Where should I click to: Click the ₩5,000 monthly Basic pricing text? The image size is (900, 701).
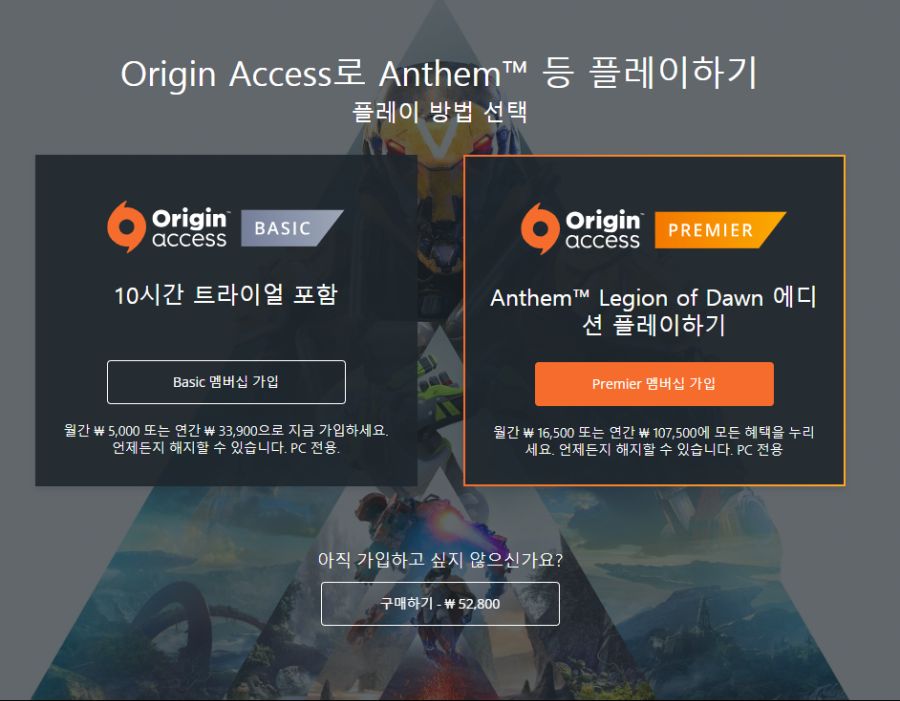tap(226, 439)
